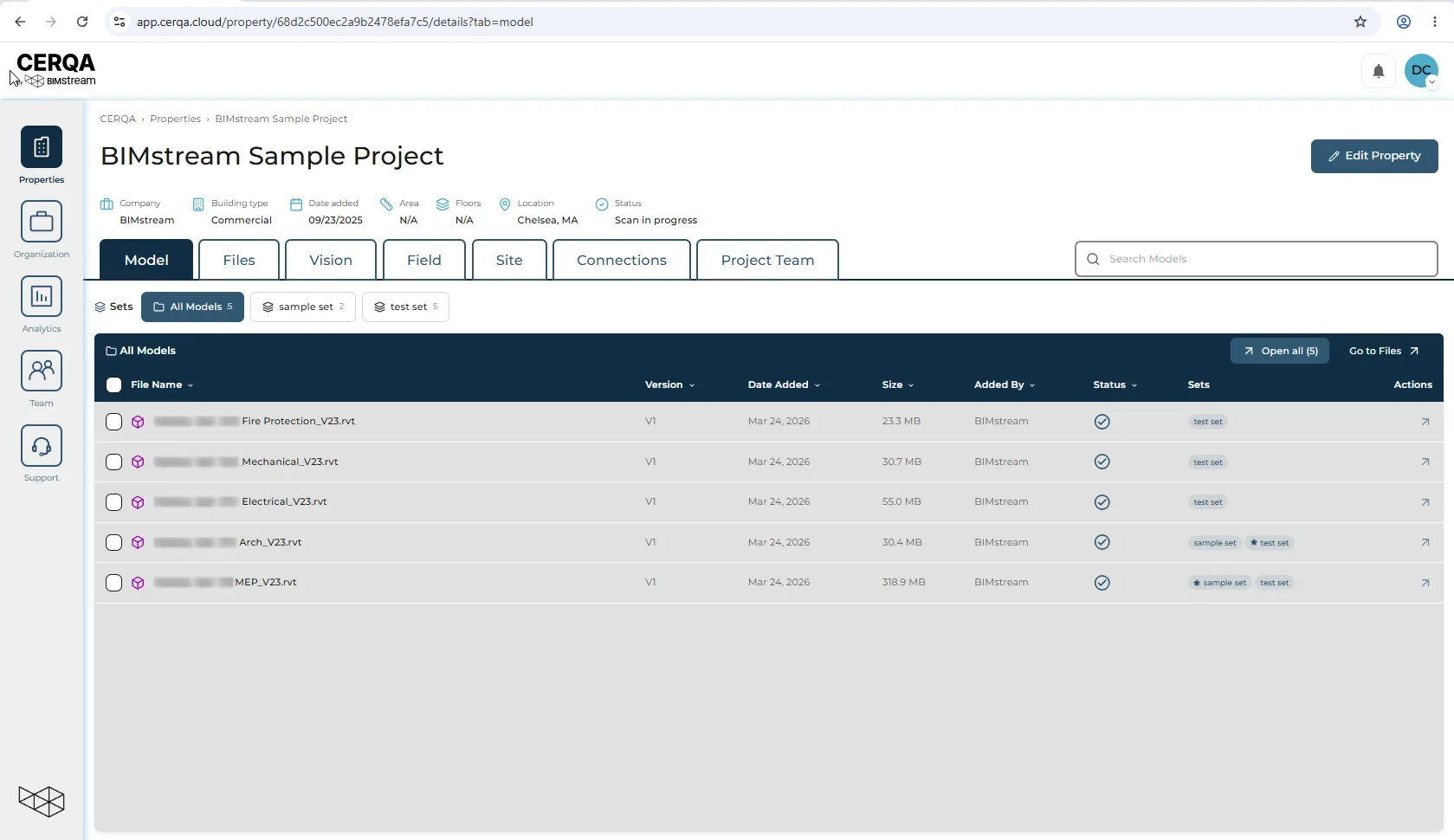This screenshot has width=1454, height=840.
Task: Open MEP_V23.rvt with its arrow action
Action: point(1425,583)
